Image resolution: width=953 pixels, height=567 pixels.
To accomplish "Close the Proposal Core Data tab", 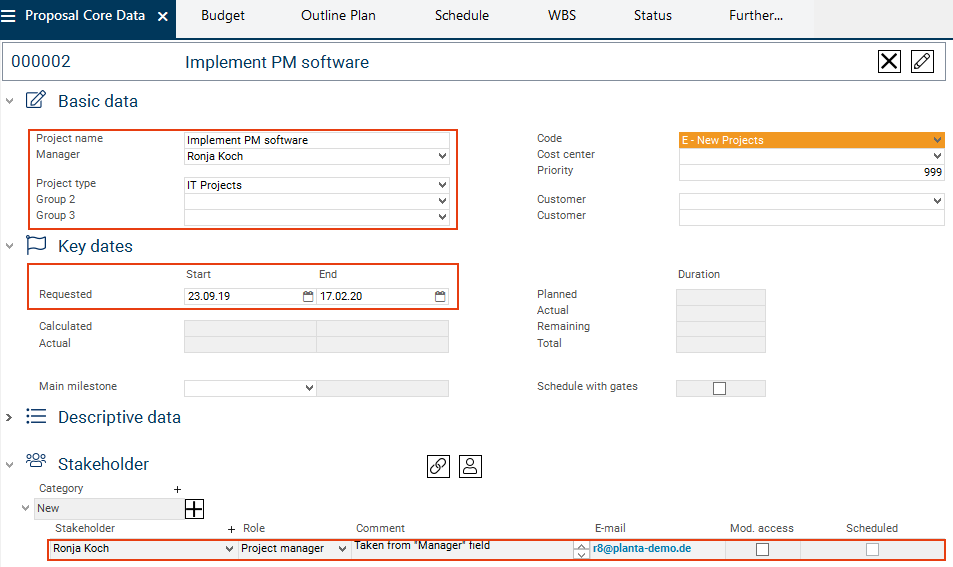I will pyautogui.click(x=163, y=17).
